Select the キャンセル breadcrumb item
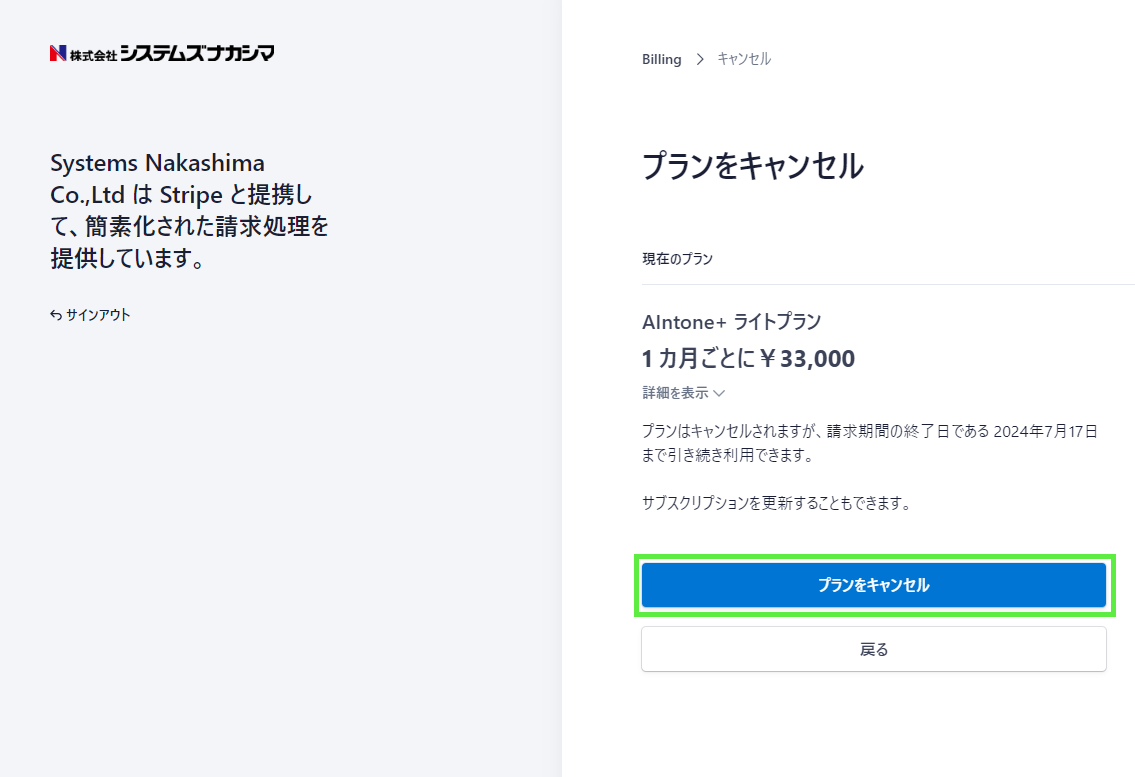1135x777 pixels. [x=744, y=59]
